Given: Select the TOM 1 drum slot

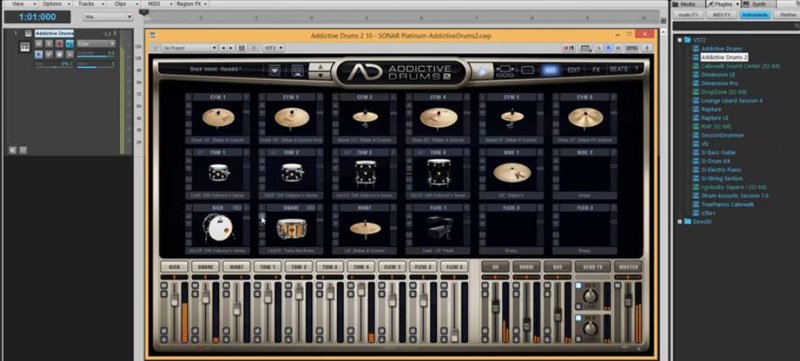Looking at the screenshot, I should click(218, 173).
